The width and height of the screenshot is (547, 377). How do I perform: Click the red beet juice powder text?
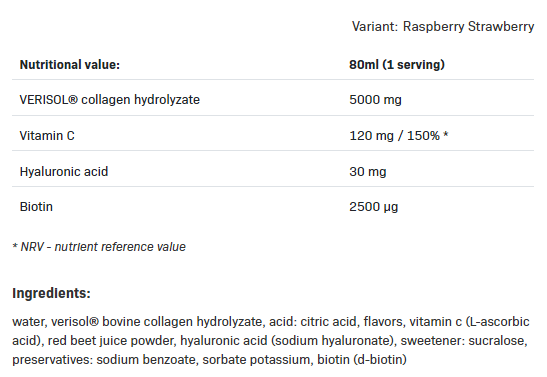111,340
